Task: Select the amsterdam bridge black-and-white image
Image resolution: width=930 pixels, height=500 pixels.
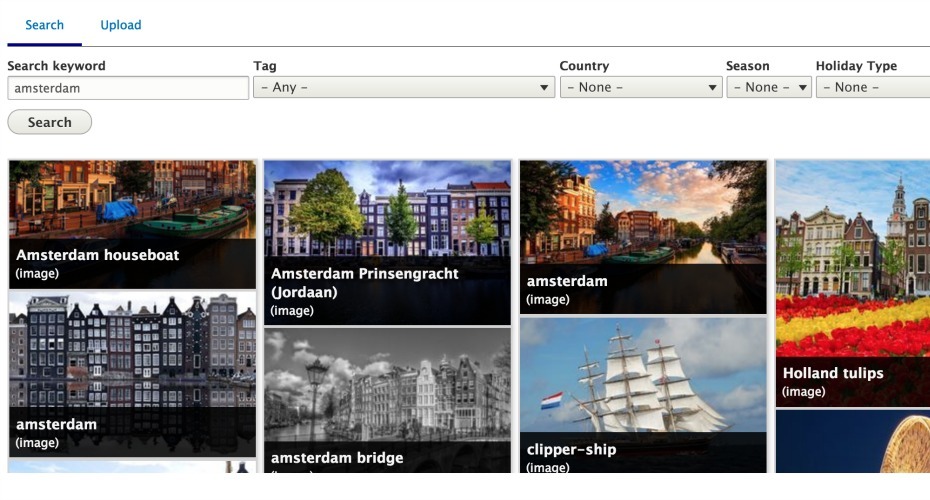Action: click(387, 400)
